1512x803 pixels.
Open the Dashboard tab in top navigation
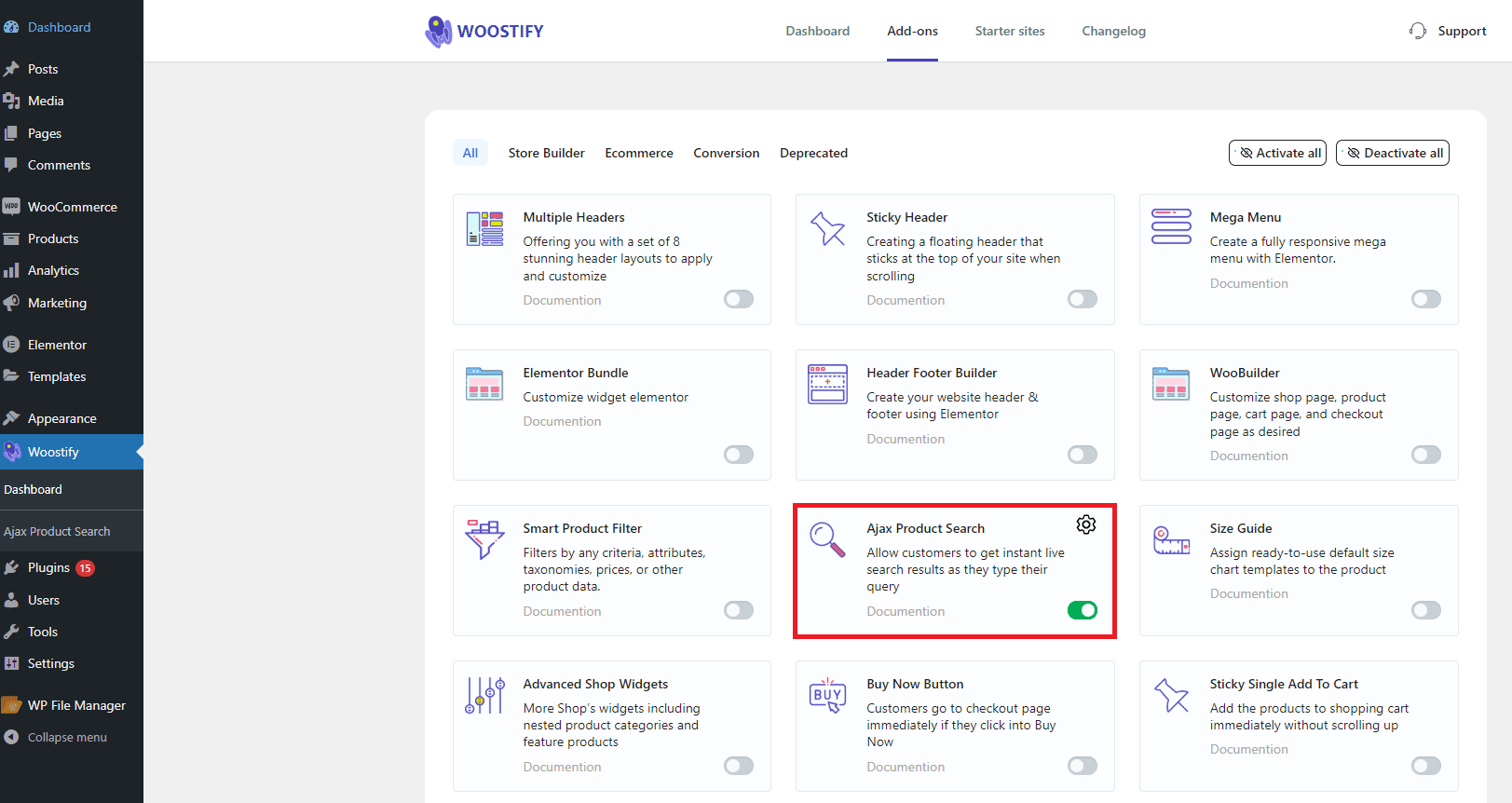coord(817,31)
